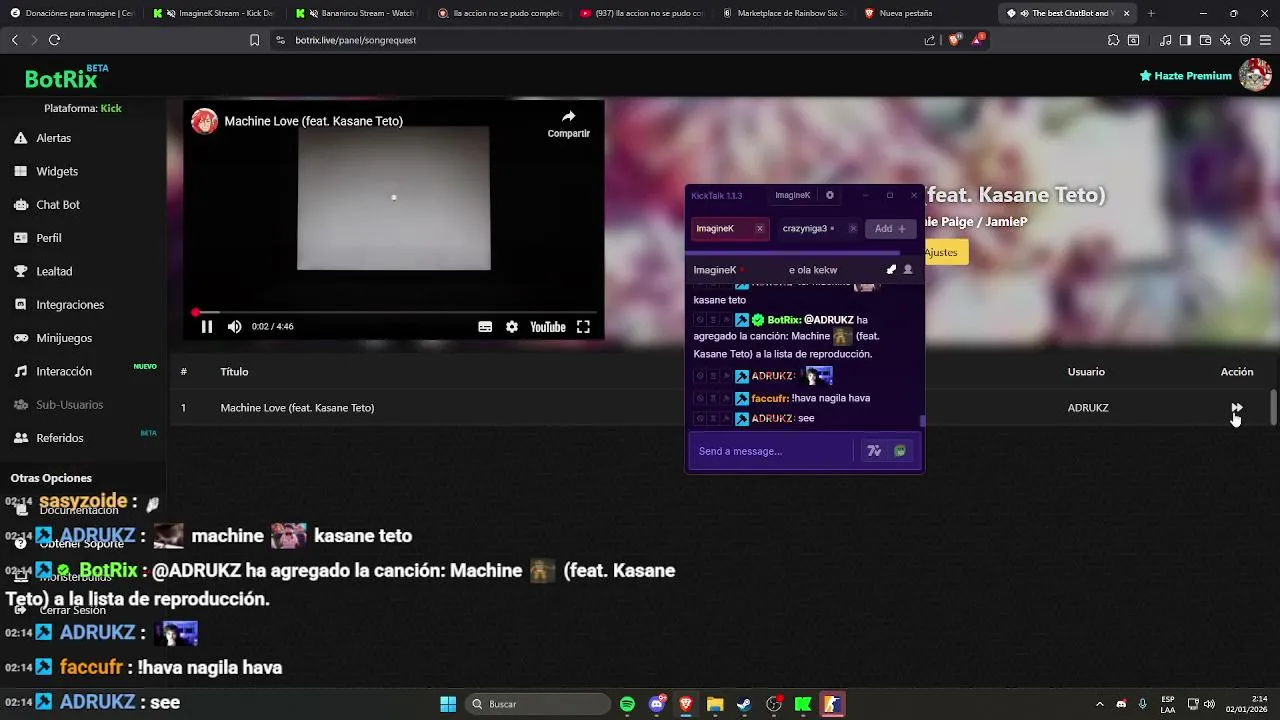Switch YouTube player to fullscreen
The width and height of the screenshot is (1280, 720).
tap(583, 327)
